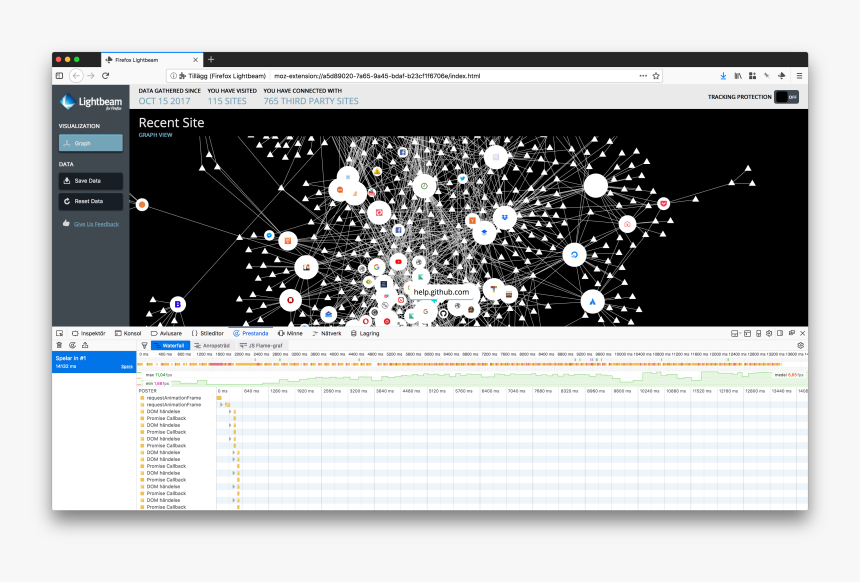
Task: Open devtools in a separate window
Action: tap(791, 333)
